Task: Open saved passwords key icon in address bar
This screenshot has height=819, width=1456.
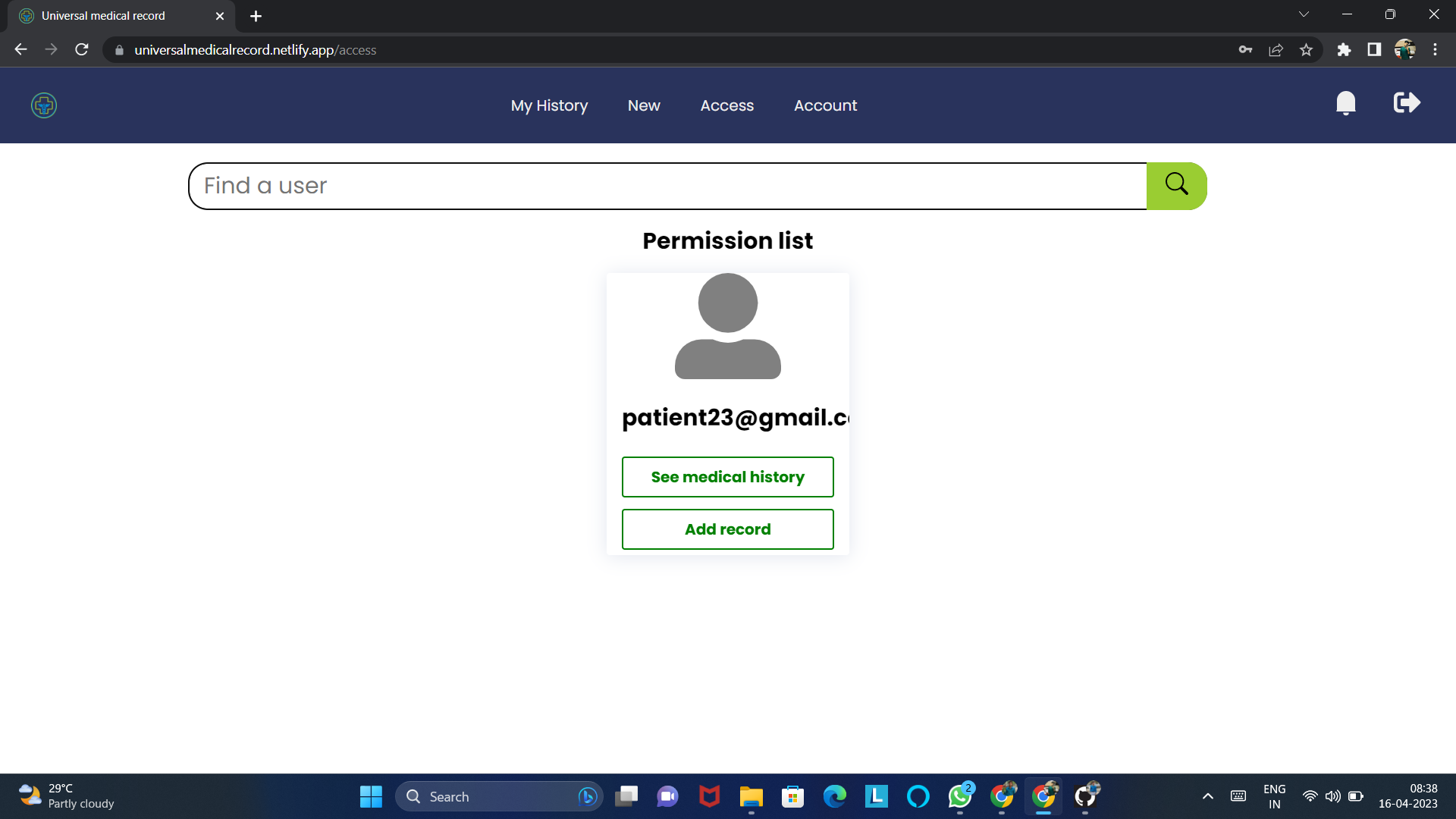Action: [x=1246, y=49]
